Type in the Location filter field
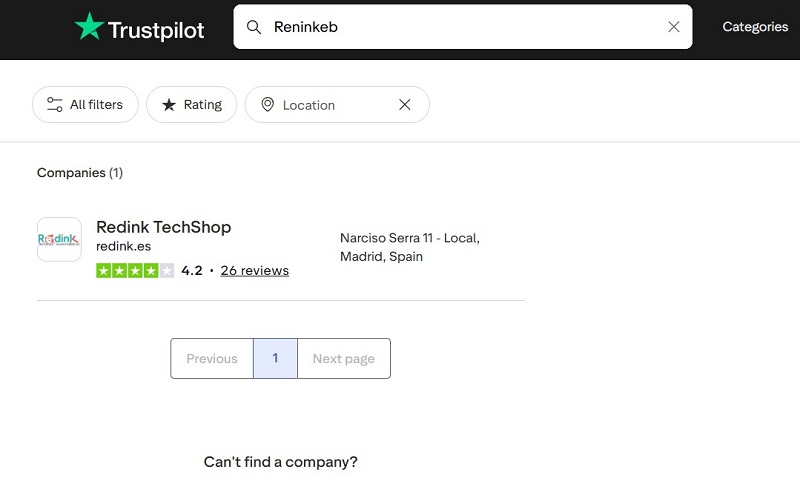The height and width of the screenshot is (478, 800). pyautogui.click(x=330, y=105)
